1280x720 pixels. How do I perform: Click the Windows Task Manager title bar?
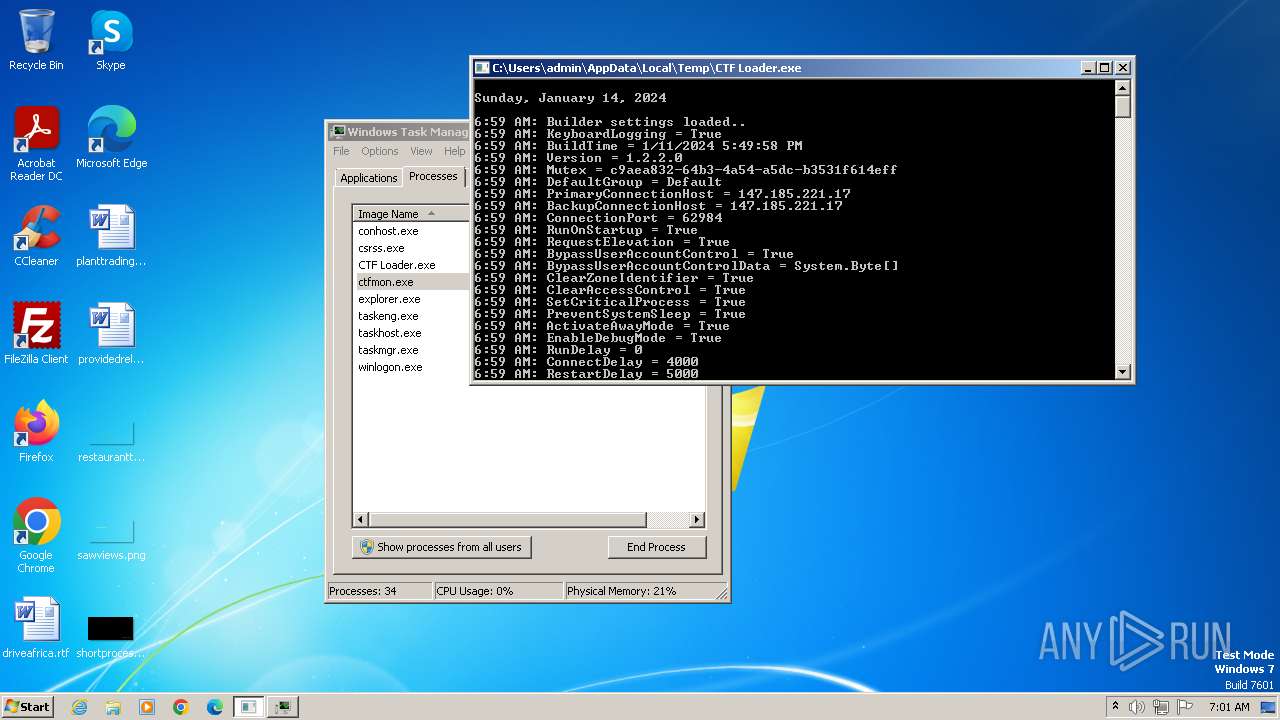click(400, 132)
